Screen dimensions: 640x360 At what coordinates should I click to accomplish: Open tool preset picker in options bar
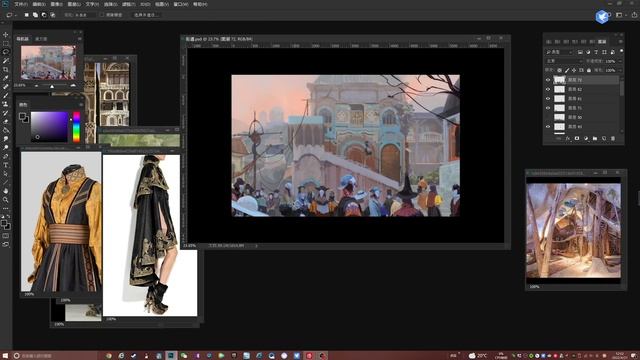[x=11, y=15]
